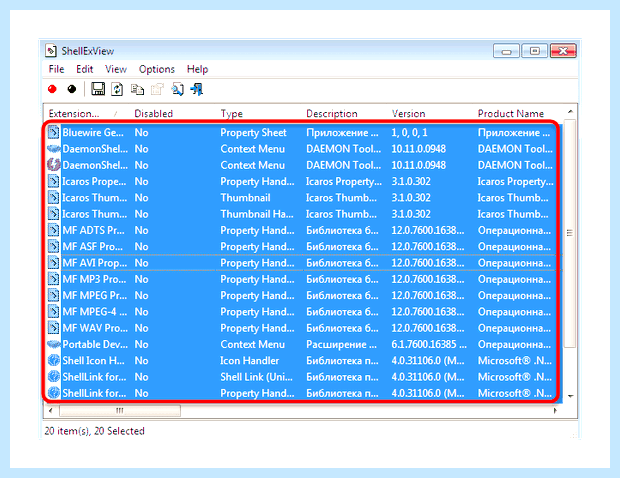Click the find toolbar icon
The image size is (620, 478).
pyautogui.click(x=177, y=89)
